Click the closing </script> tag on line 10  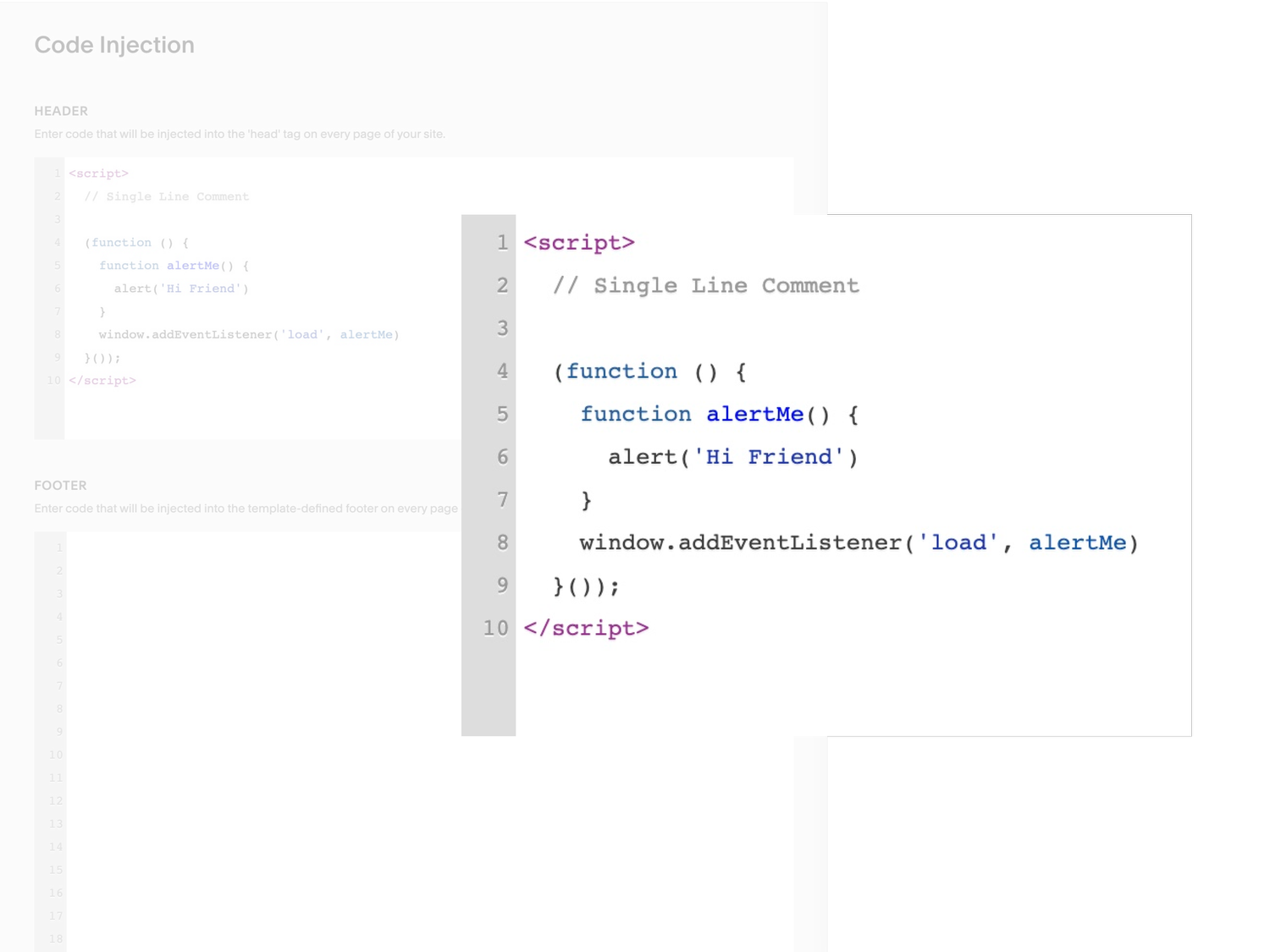(588, 628)
